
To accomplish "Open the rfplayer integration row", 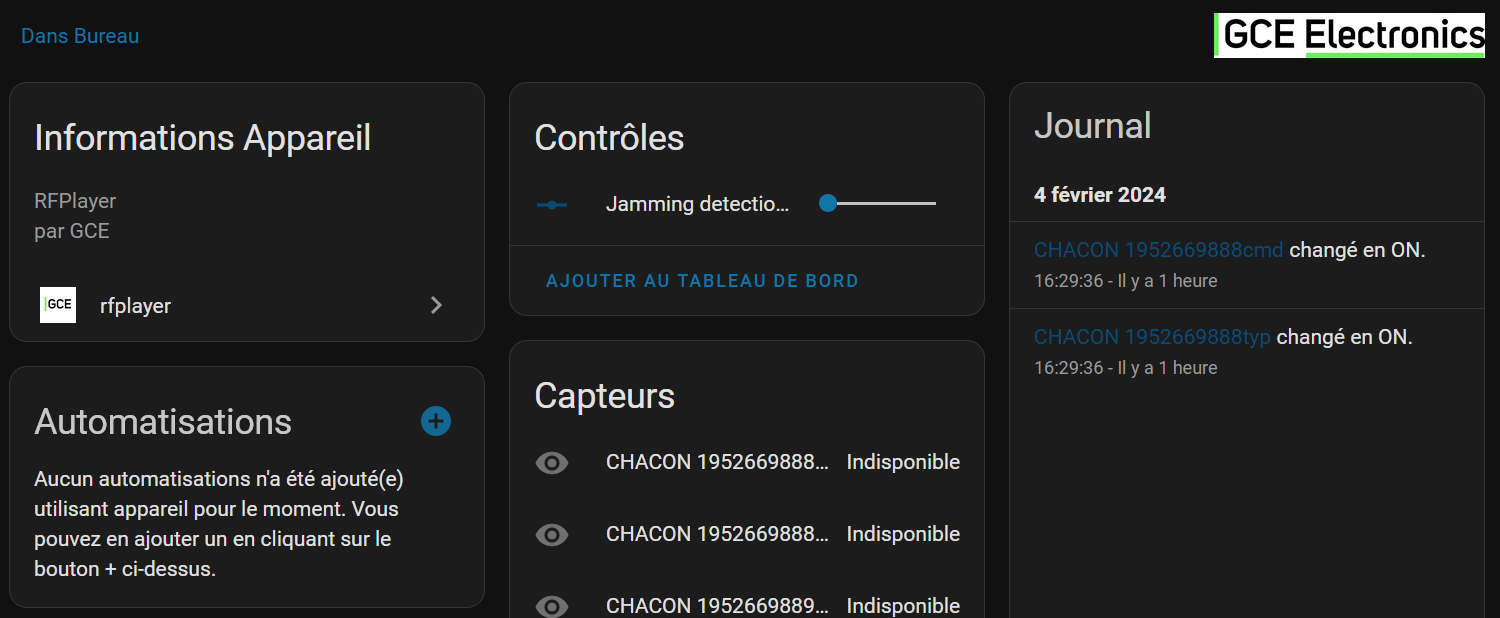I will click(246, 305).
